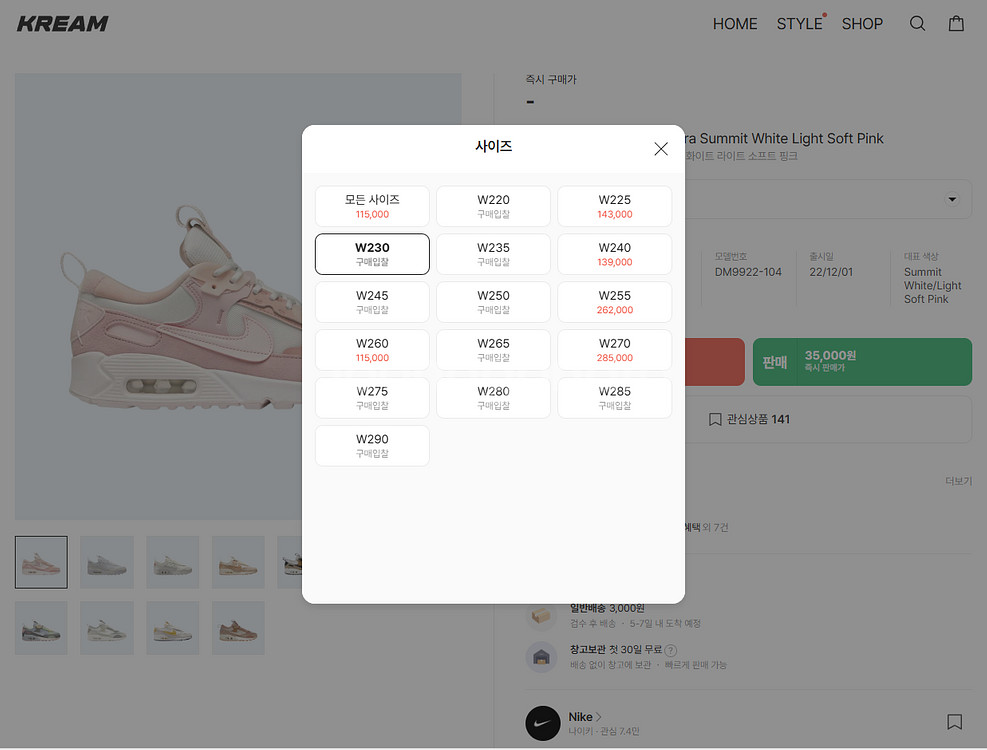987x750 pixels.
Task: Open the more link under benefits
Action: 958,481
